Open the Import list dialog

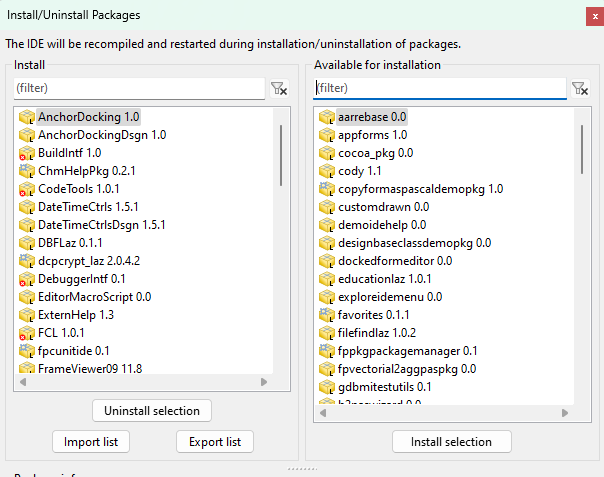[91, 442]
